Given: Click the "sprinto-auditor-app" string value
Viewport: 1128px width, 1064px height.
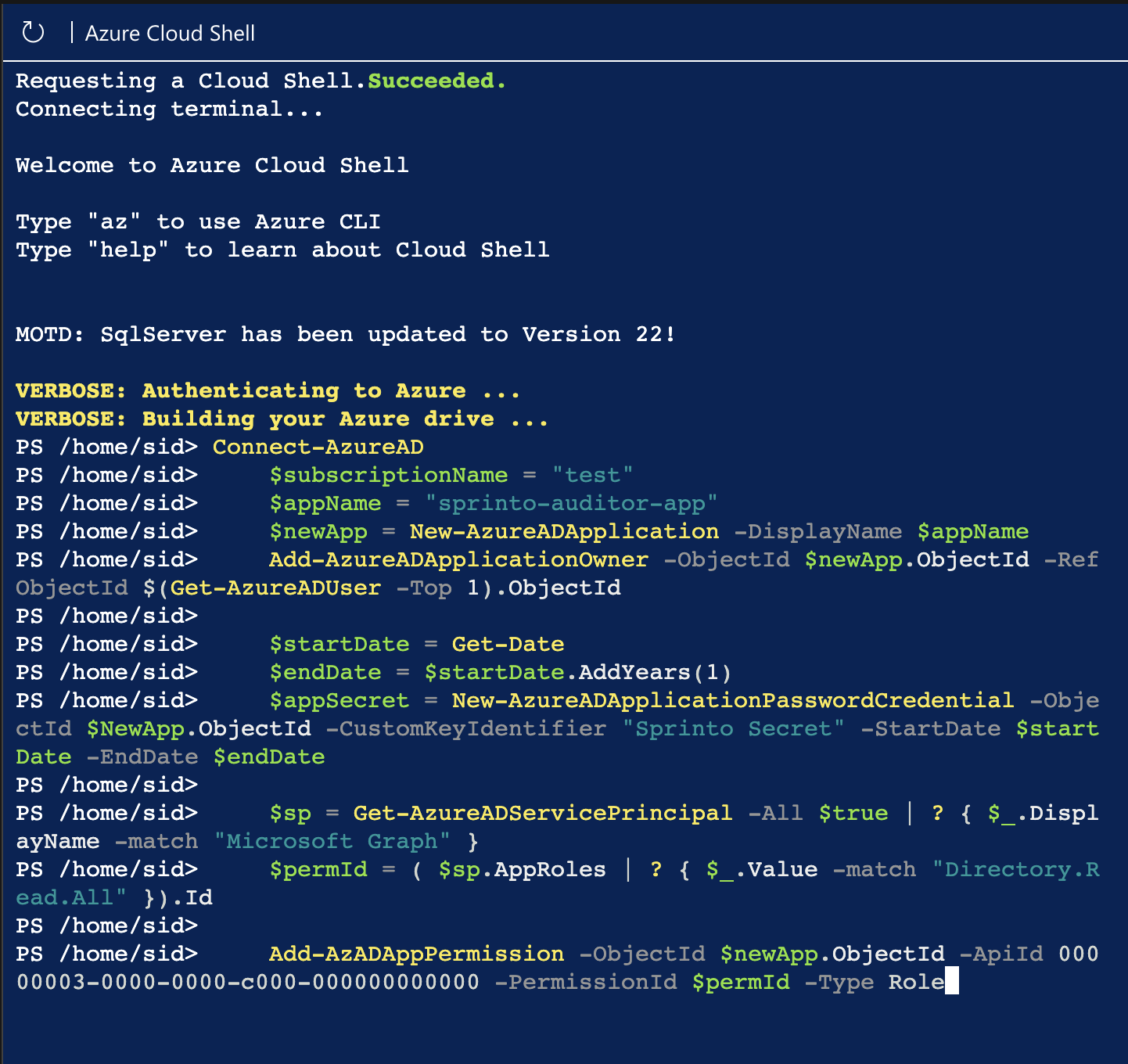Looking at the screenshot, I should (x=571, y=503).
